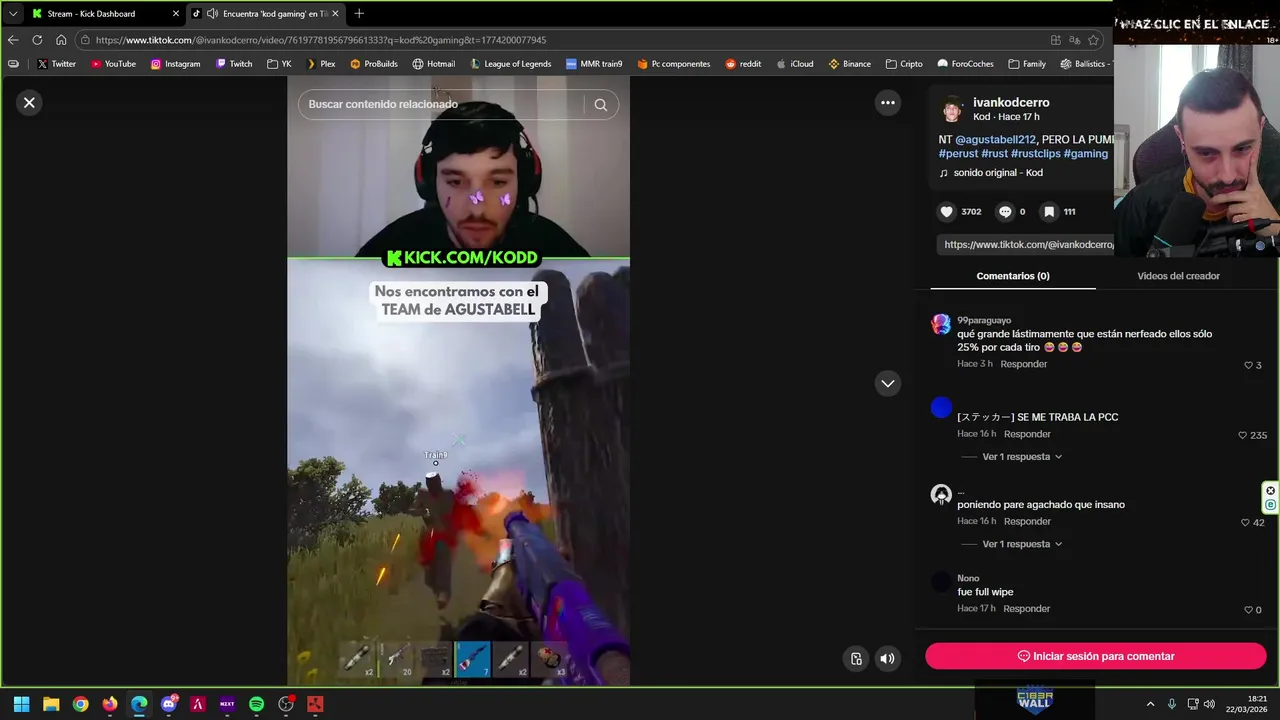The image size is (1280, 720).
Task: Like the 'poniendo pare agachado' comment
Action: [x=1245, y=522]
